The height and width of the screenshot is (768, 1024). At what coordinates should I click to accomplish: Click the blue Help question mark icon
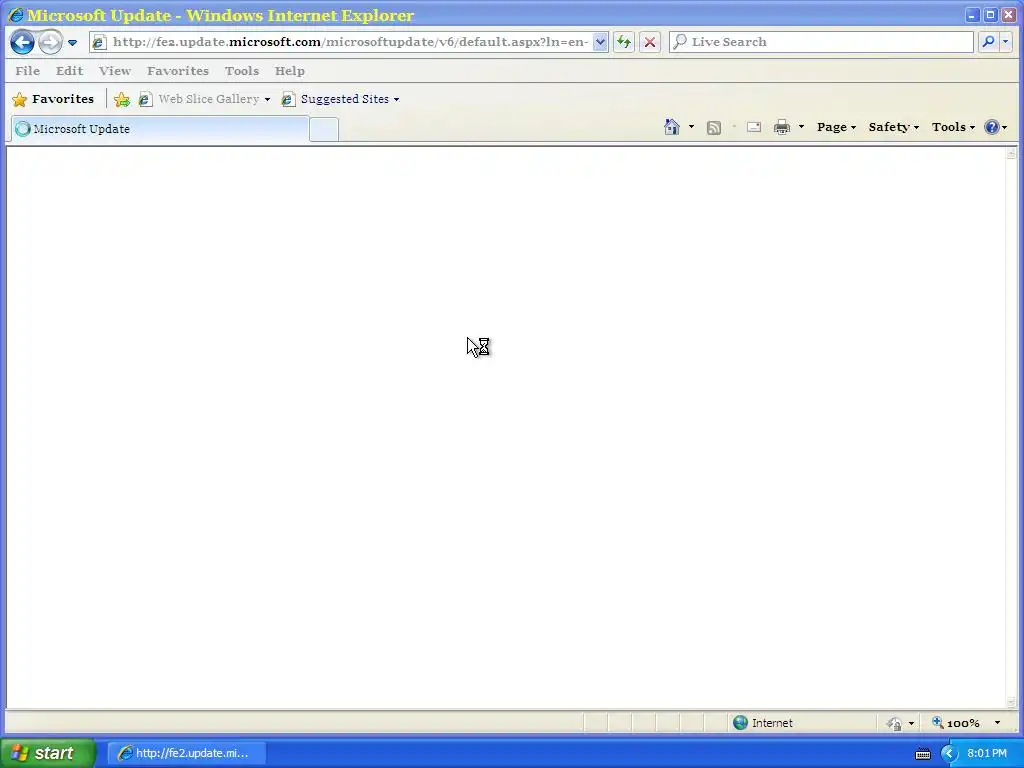point(991,127)
